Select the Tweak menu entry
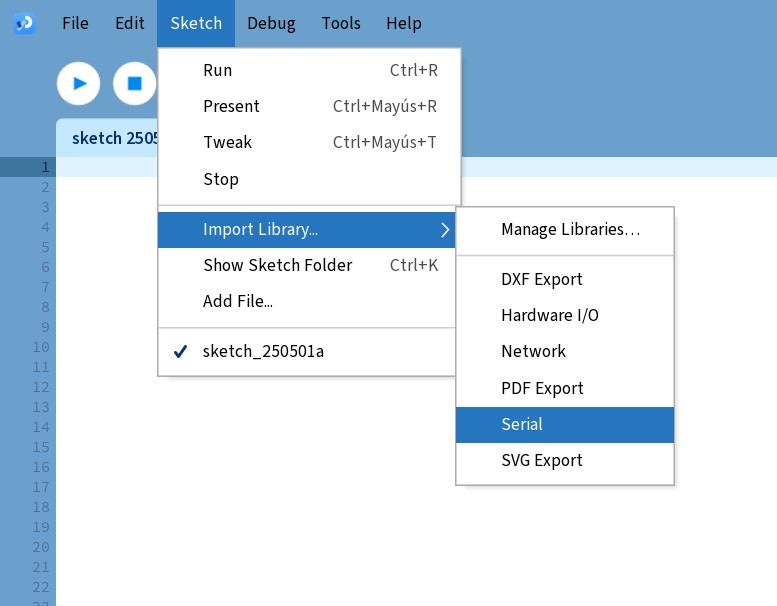Screen dimensions: 777x606 309,143
